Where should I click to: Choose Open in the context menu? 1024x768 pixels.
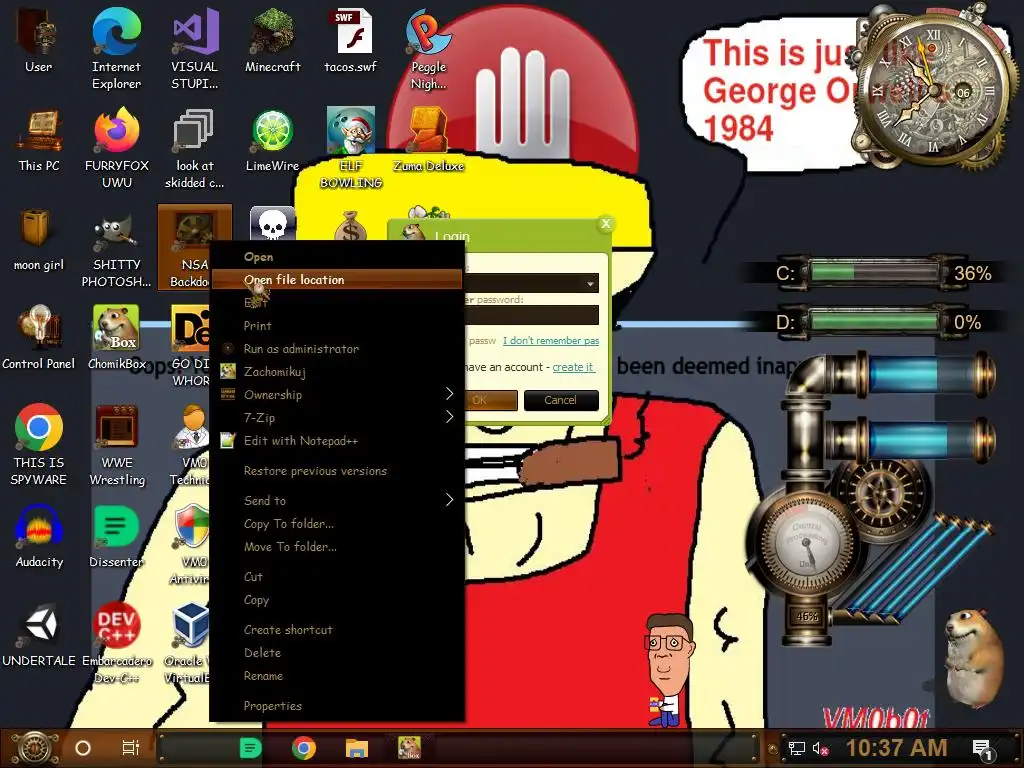pyautogui.click(x=337, y=257)
